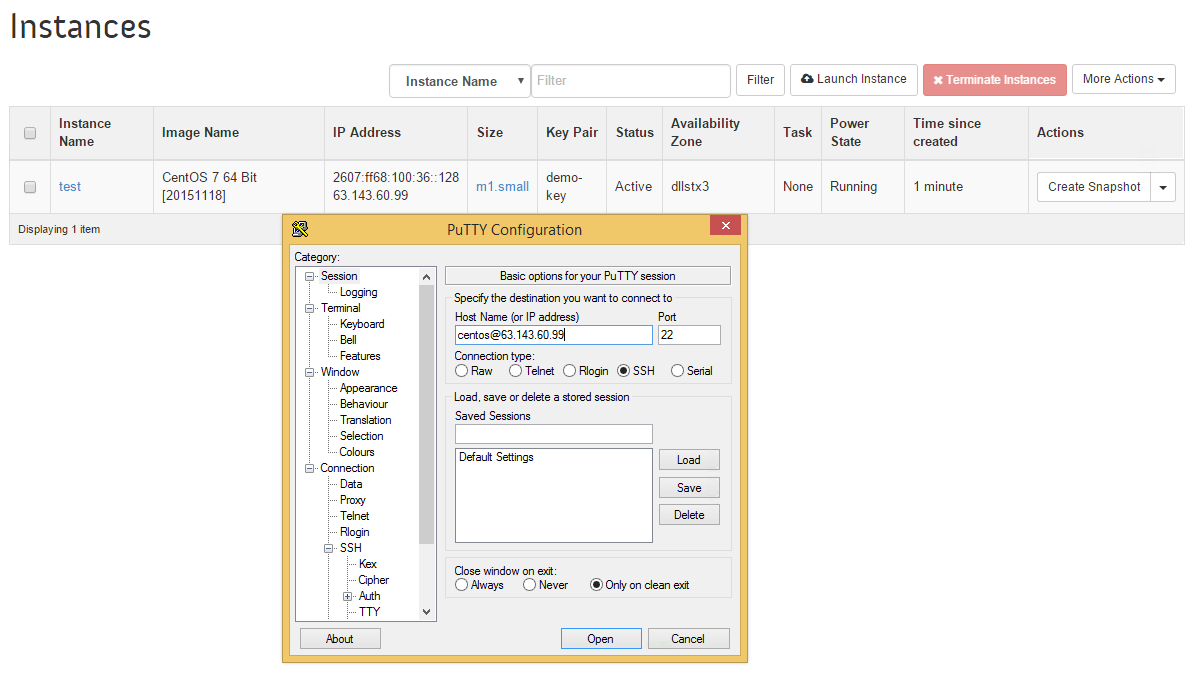Select Keyboard category in tree
1196x689 pixels.
click(362, 324)
